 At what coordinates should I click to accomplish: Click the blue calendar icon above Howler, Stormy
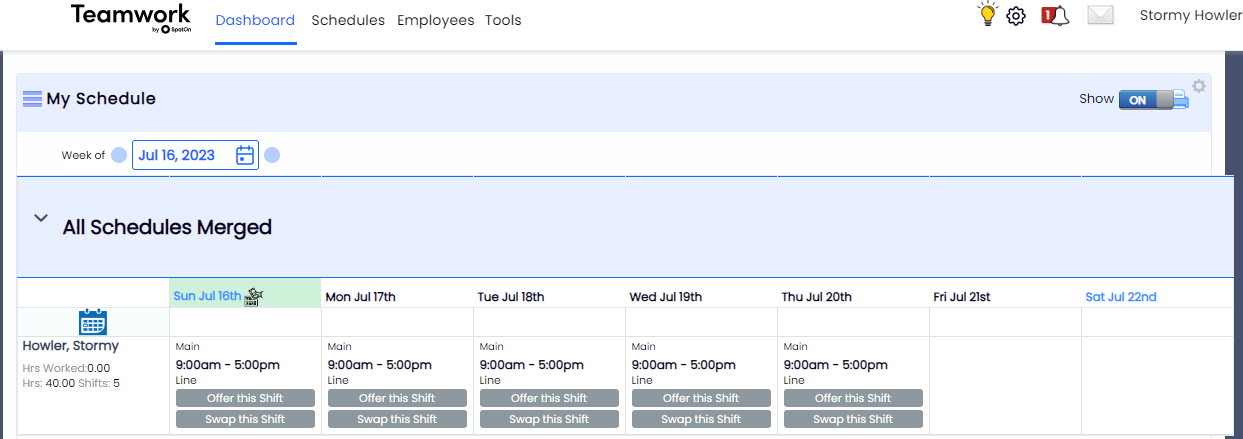point(93,322)
